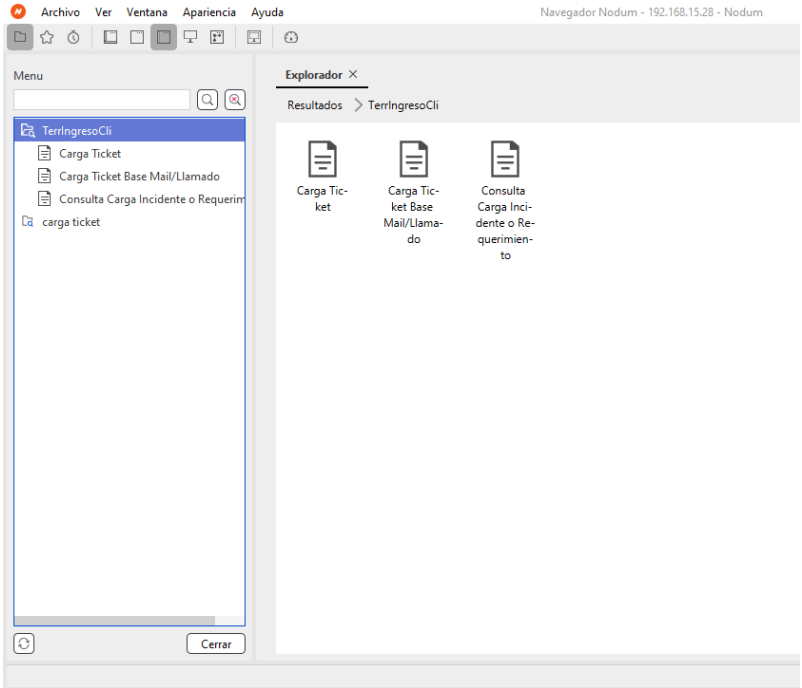Open favorites with the star icon

point(46,38)
